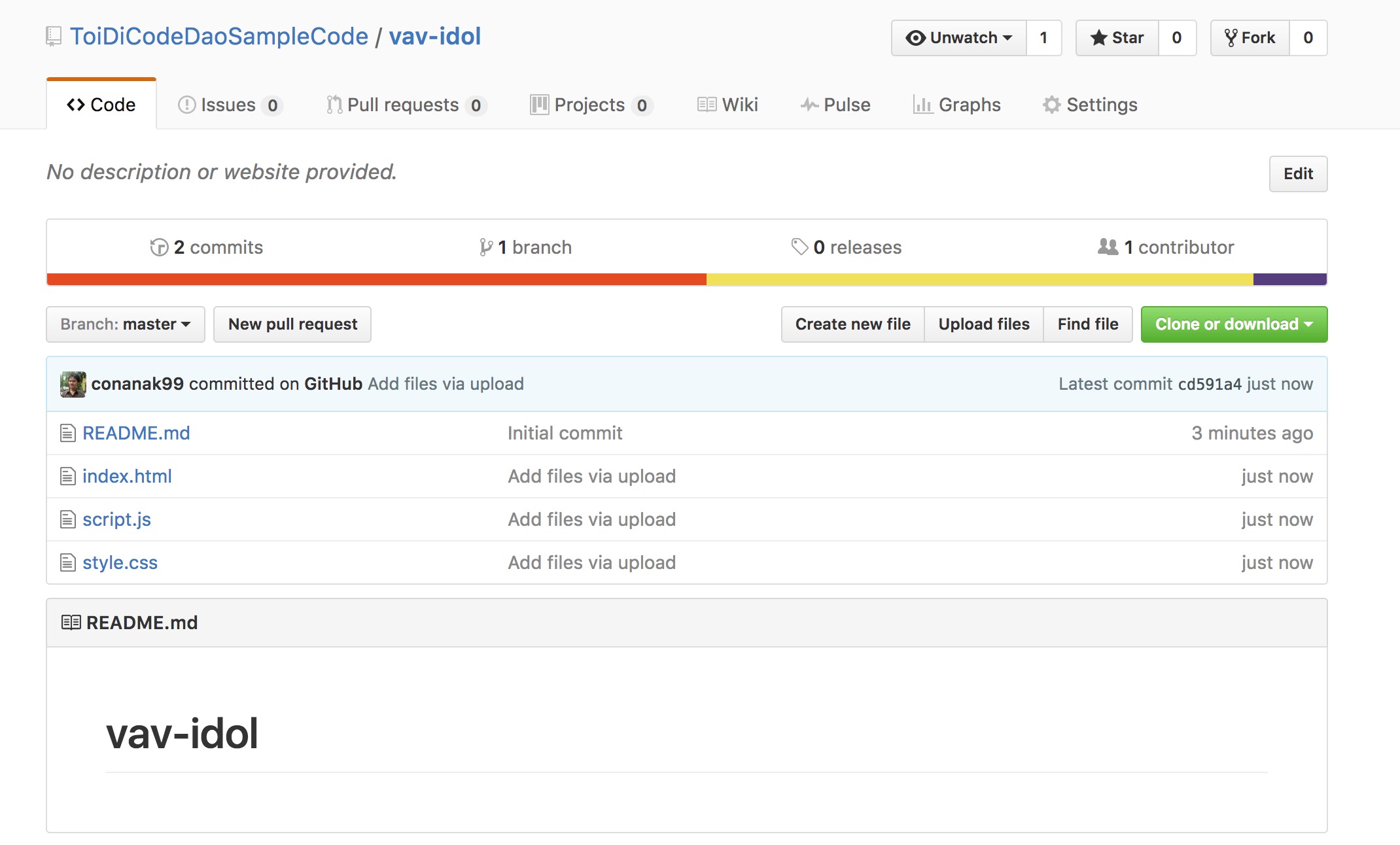
Task: Open the Unwatch notifications dropdown
Action: (x=959, y=38)
